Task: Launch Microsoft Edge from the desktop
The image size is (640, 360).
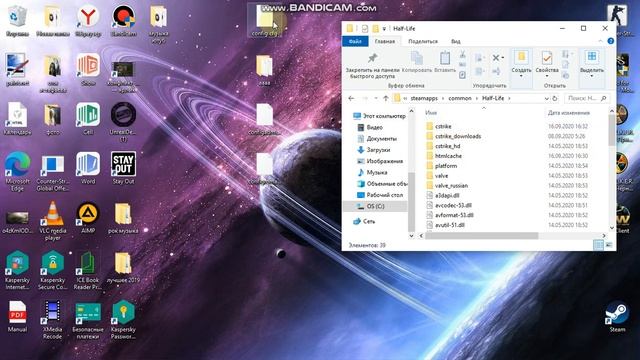Action: coord(17,171)
